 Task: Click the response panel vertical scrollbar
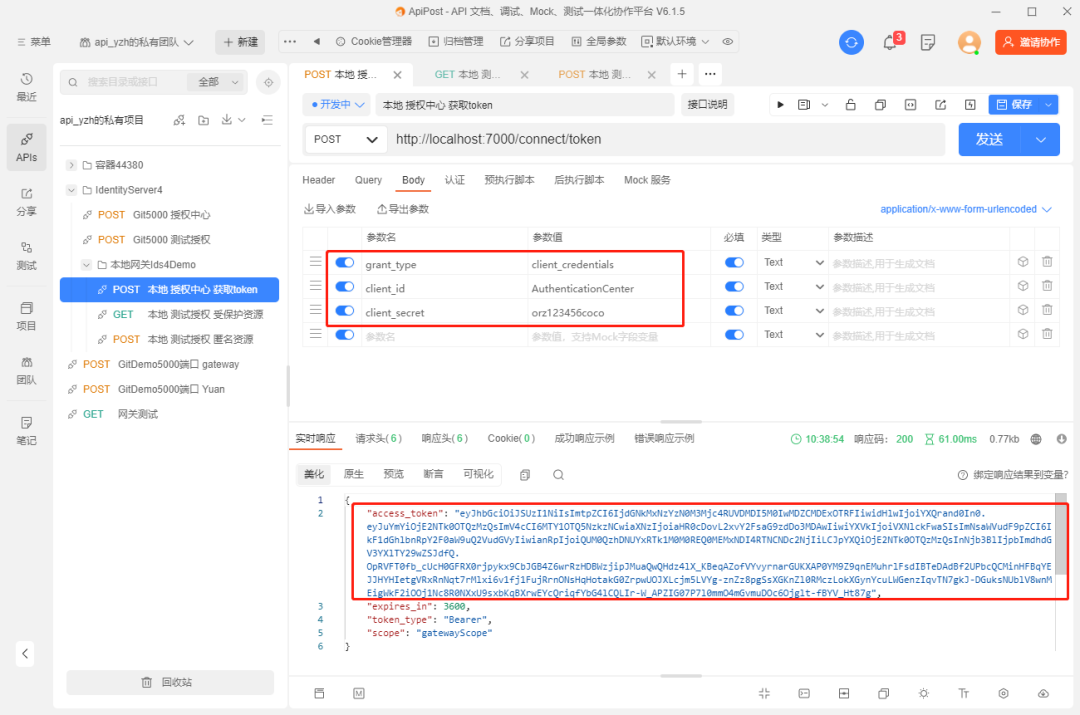coord(1061,534)
